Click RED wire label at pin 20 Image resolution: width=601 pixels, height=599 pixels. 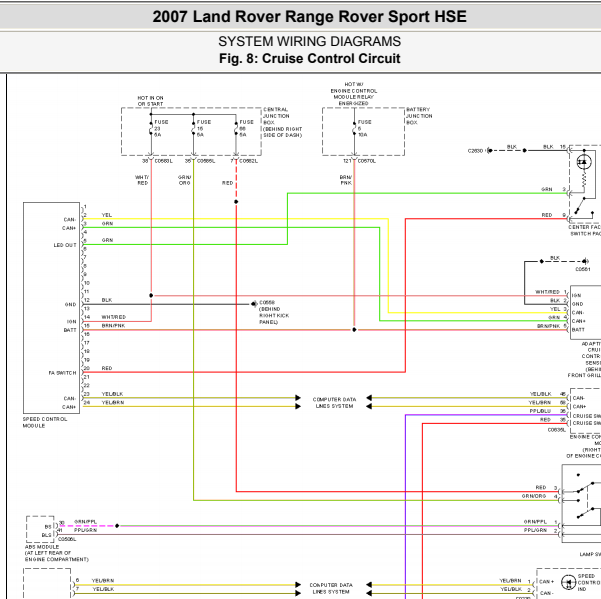[107, 368]
